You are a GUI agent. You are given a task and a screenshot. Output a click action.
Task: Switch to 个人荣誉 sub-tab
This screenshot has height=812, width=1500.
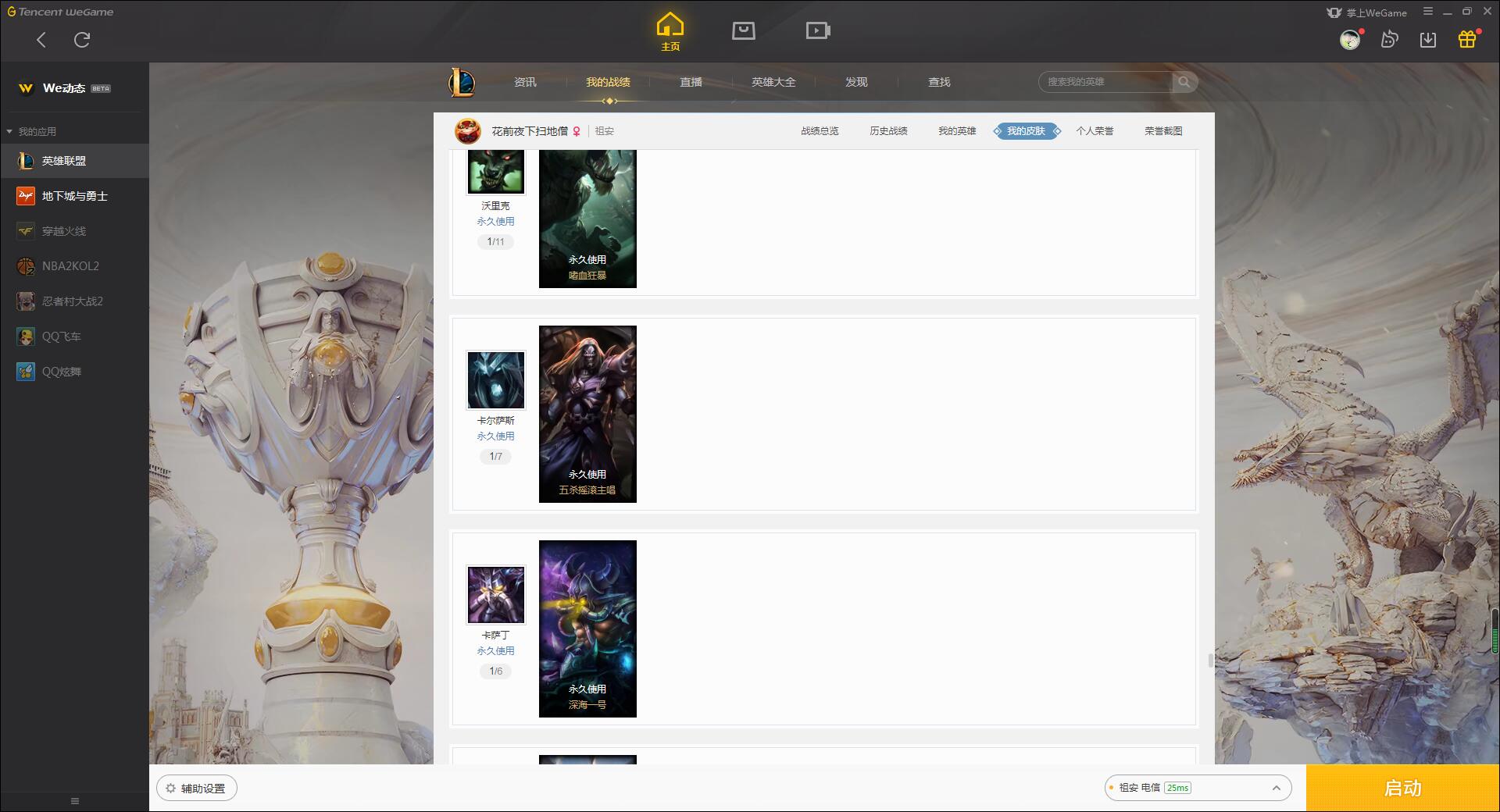click(x=1095, y=131)
